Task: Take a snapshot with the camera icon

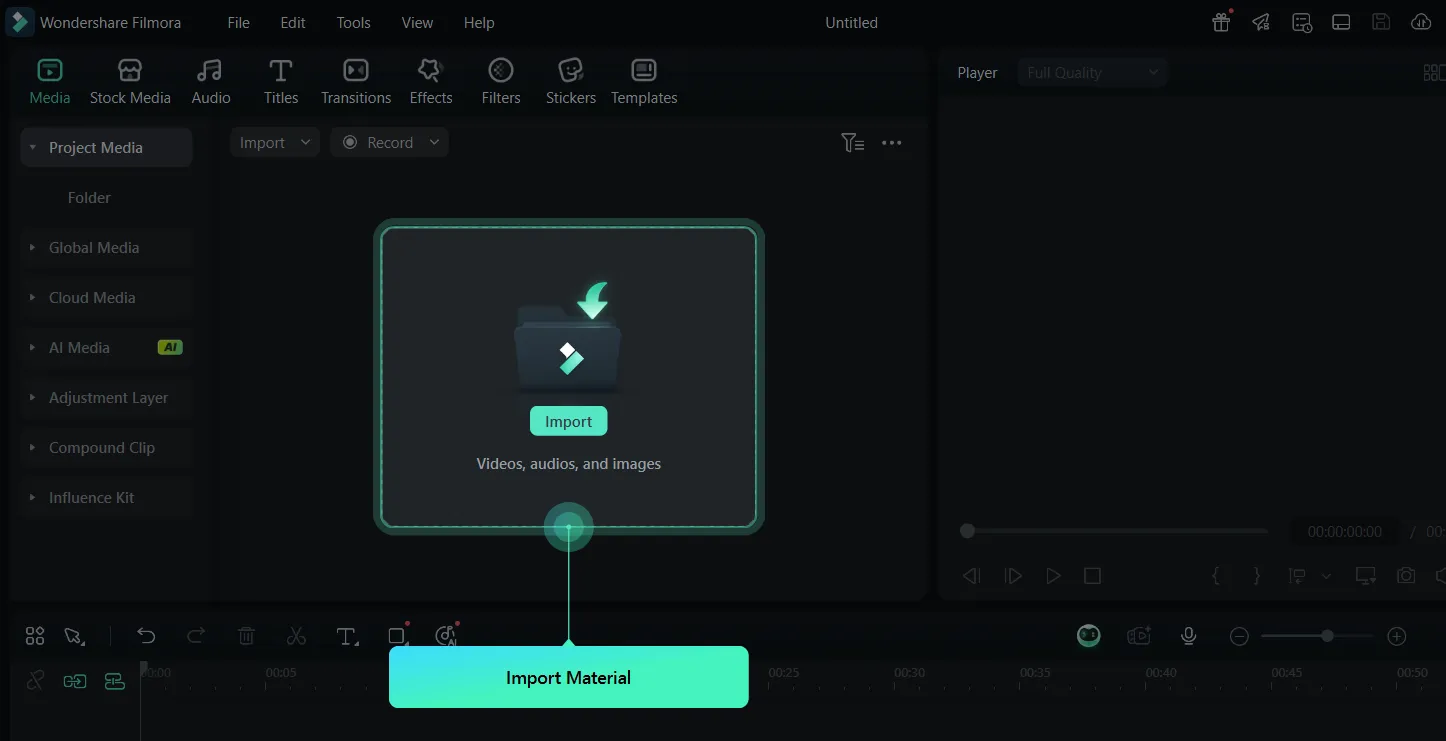Action: [1406, 576]
